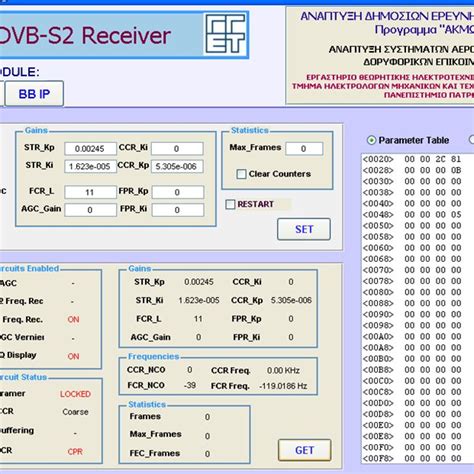Tick the RESTART checkbox
Screen dimensions: 474x474
[x=230, y=204]
